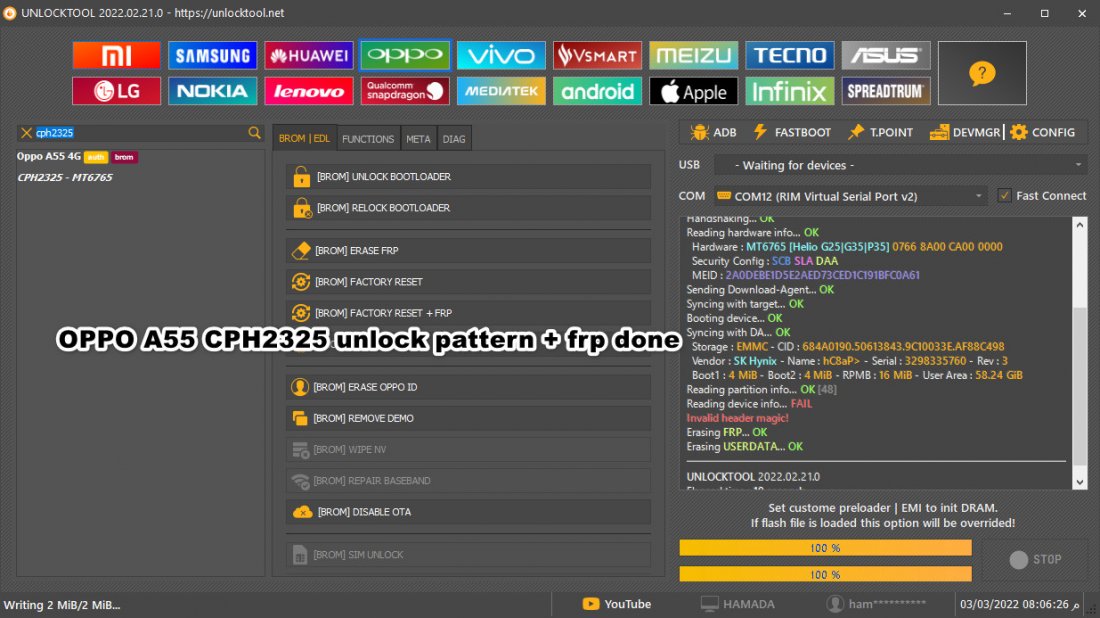Run [BROM] UNLOCK BOOTLOADER

point(468,177)
